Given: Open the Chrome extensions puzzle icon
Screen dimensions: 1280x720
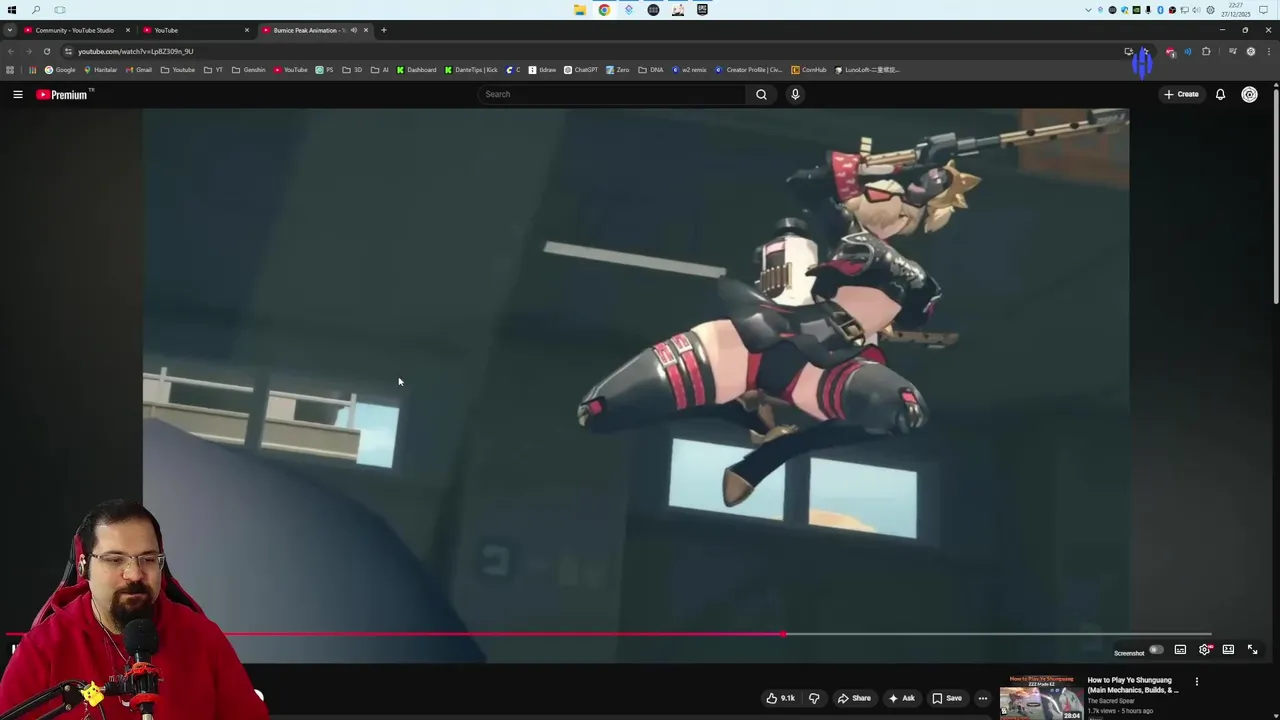Looking at the screenshot, I should click(1206, 51).
